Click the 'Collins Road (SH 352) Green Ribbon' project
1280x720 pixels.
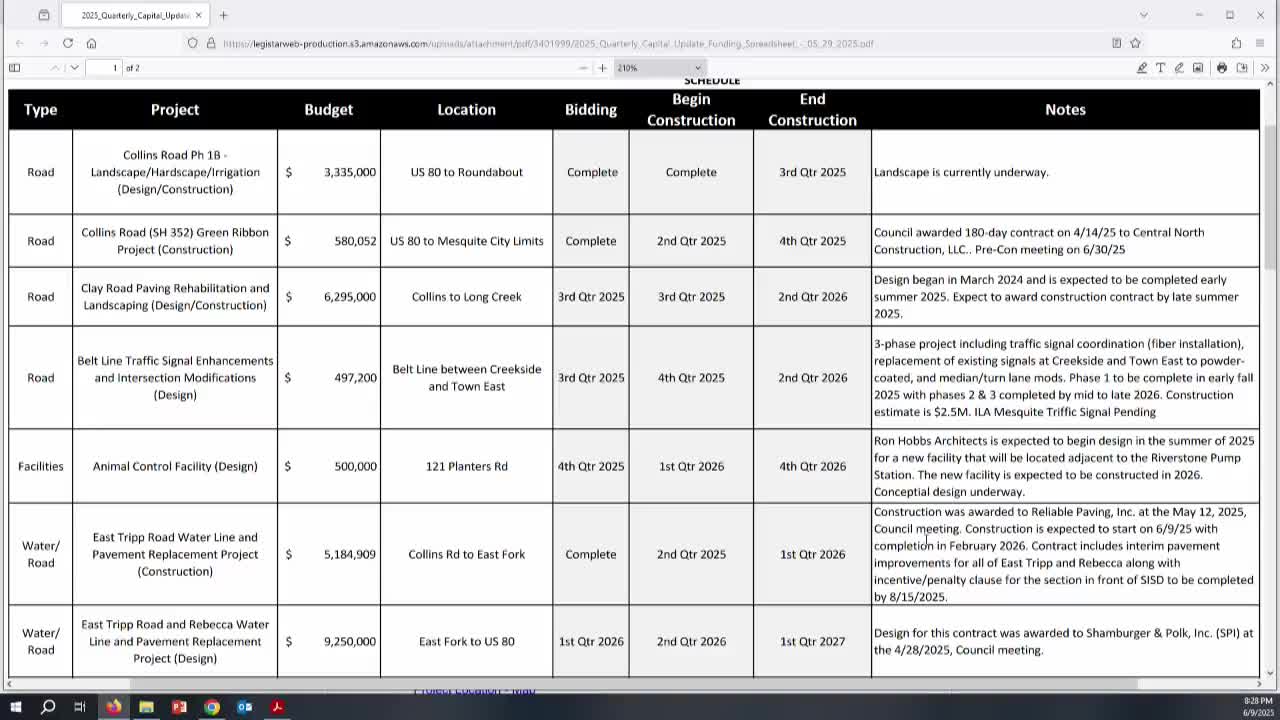pyautogui.click(x=175, y=241)
